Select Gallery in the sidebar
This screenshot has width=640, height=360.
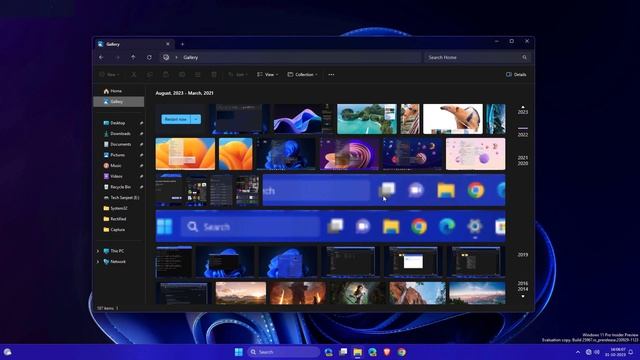point(119,102)
